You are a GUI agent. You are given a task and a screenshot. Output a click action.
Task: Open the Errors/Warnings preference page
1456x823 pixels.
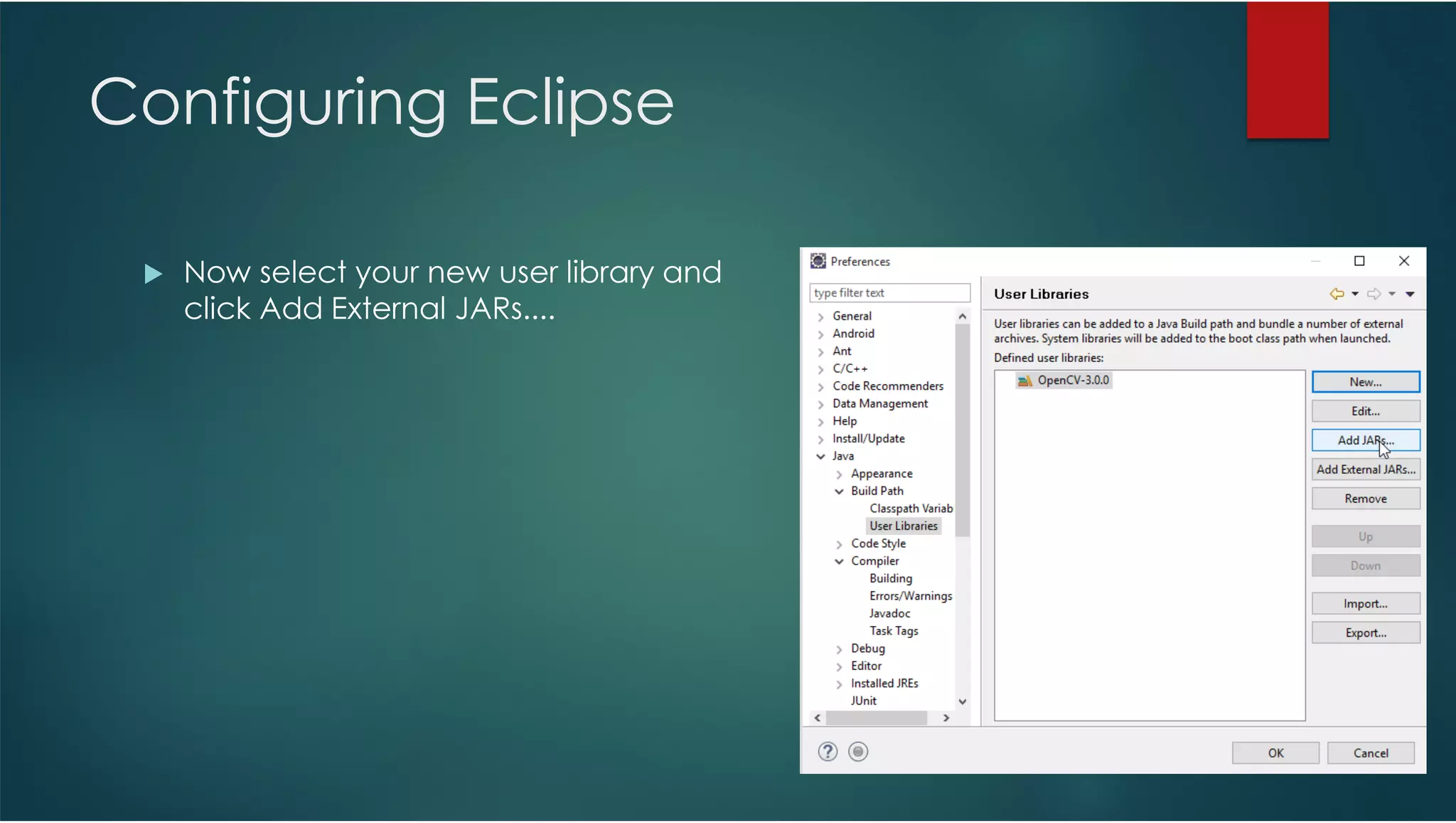coord(910,596)
